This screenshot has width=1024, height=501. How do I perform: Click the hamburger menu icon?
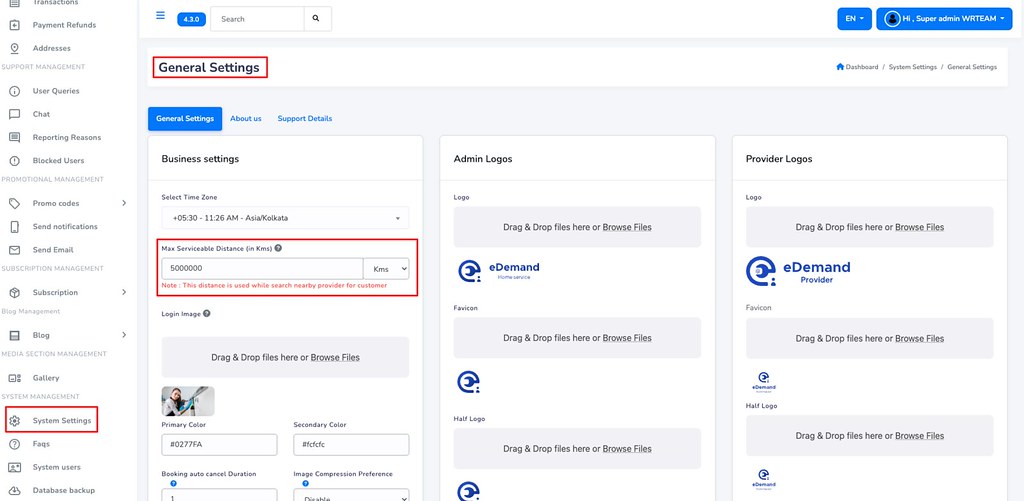(160, 16)
